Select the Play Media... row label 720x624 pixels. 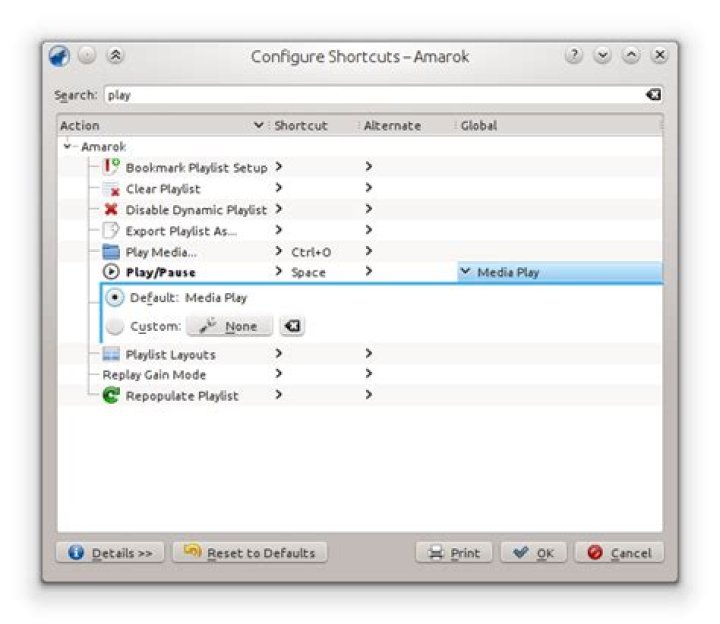pos(161,252)
